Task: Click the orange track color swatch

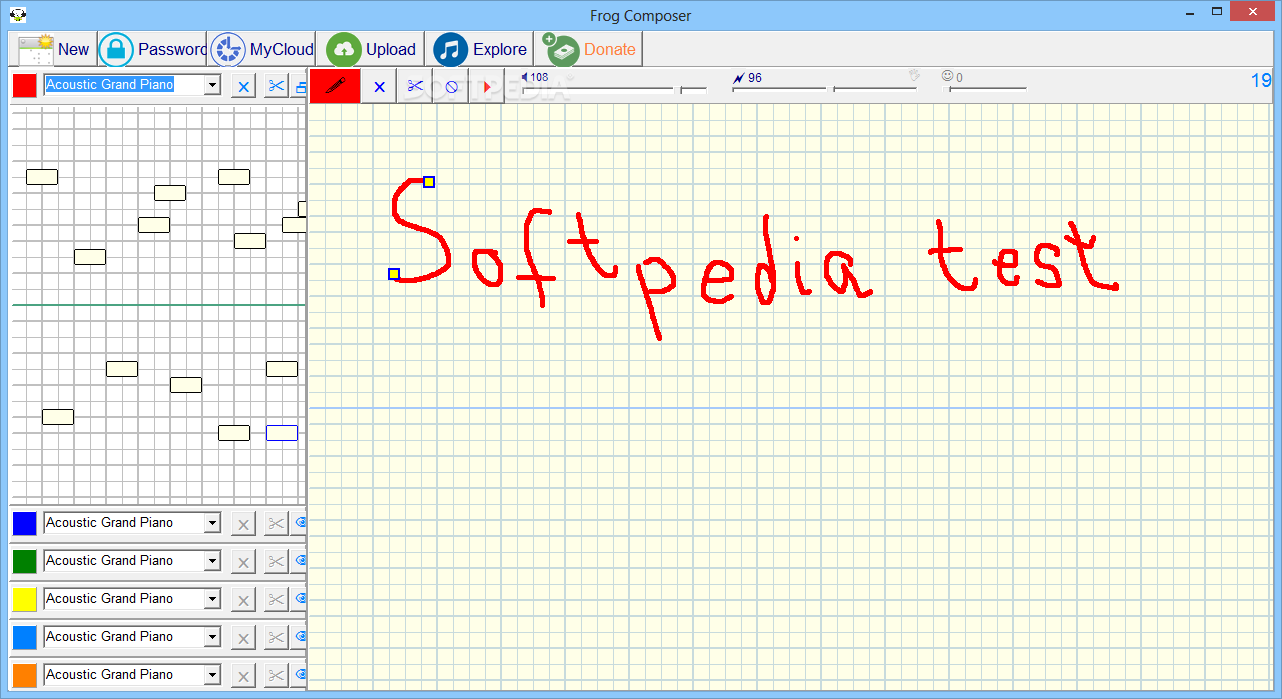Action: coord(25,676)
